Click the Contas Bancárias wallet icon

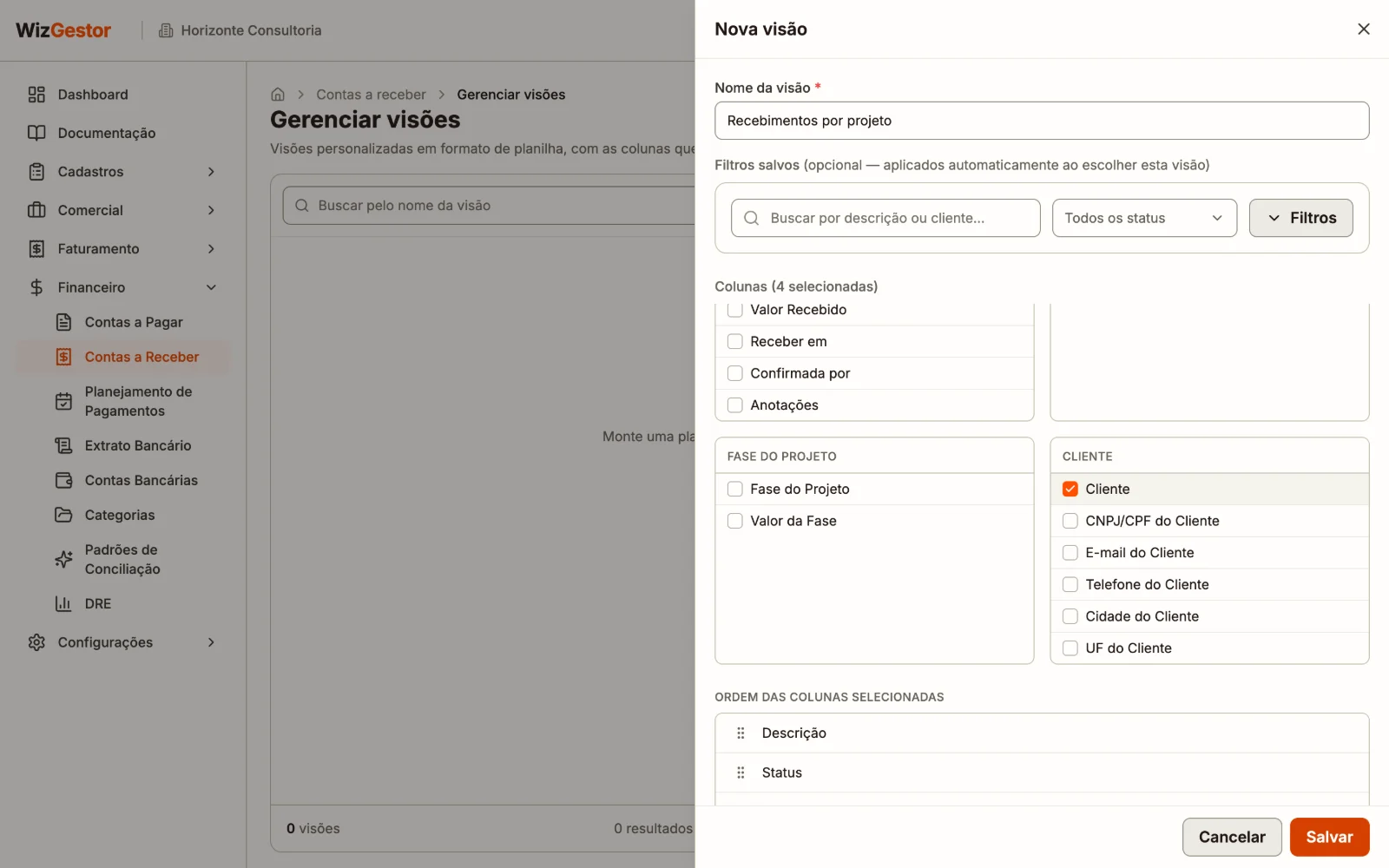point(63,480)
